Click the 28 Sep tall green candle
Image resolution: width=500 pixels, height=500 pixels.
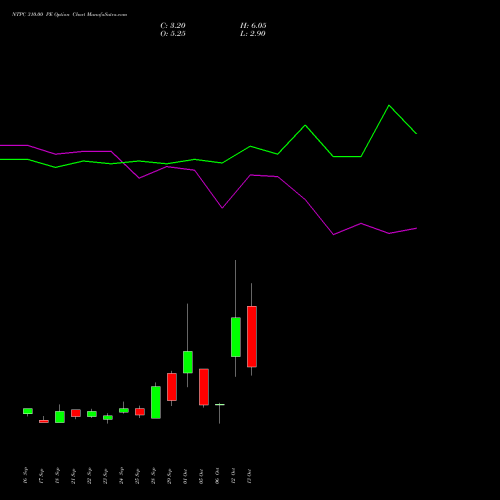[x=156, y=402]
